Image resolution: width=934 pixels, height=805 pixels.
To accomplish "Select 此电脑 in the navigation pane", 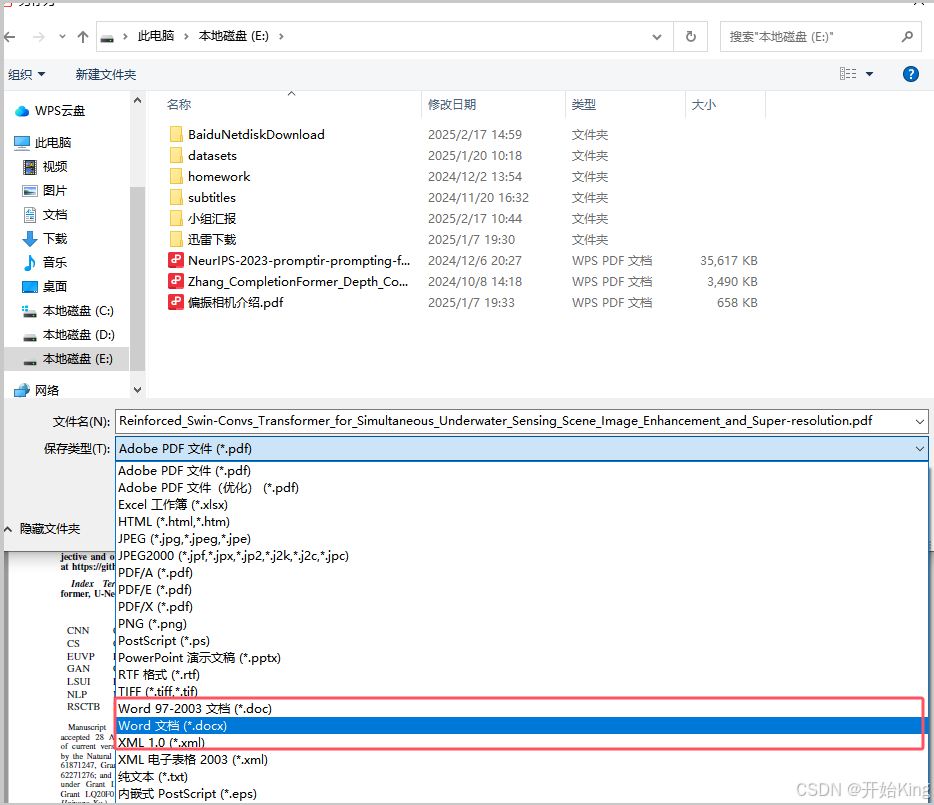I will click(x=43, y=142).
